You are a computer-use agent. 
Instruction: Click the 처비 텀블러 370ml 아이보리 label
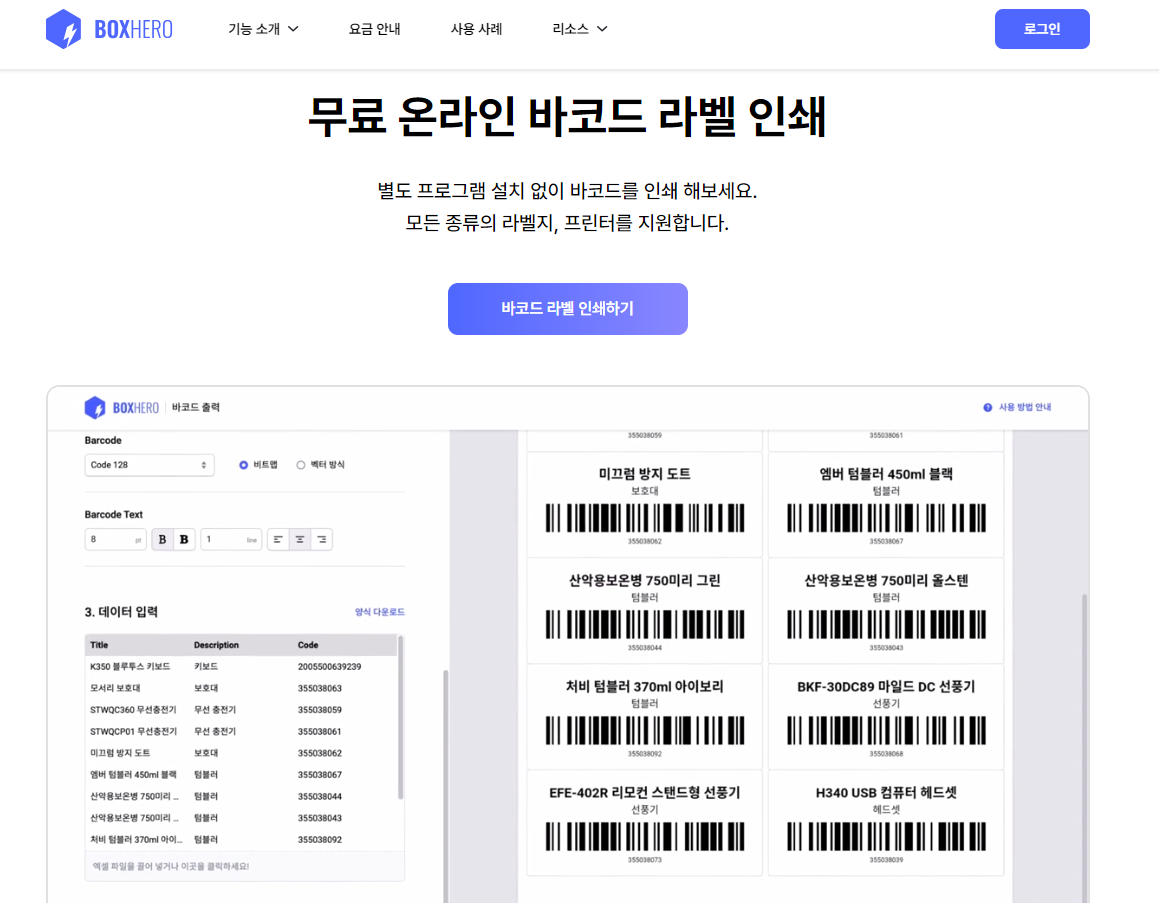pyautogui.click(x=645, y=717)
